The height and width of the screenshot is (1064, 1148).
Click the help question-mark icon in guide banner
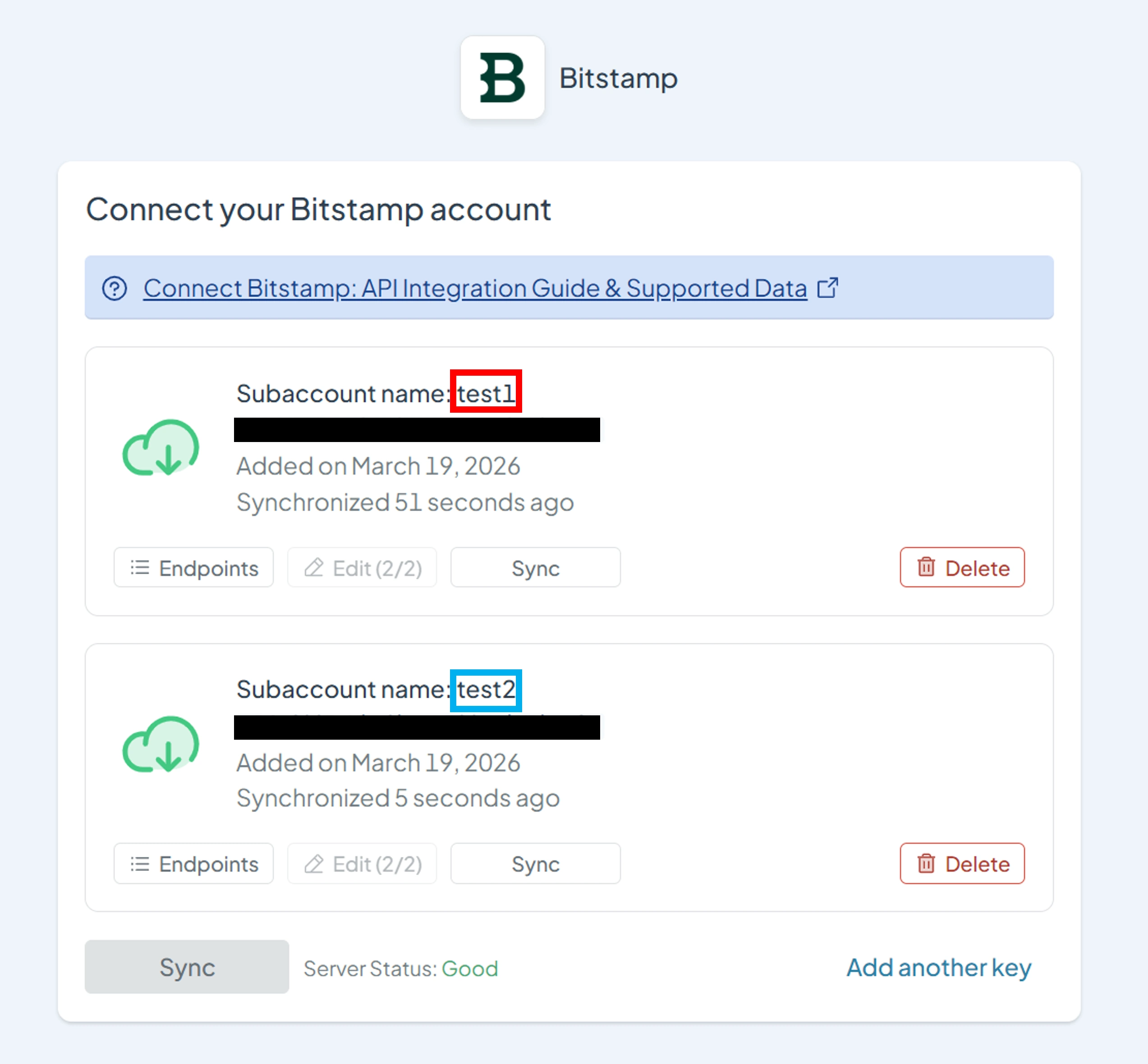point(115,289)
